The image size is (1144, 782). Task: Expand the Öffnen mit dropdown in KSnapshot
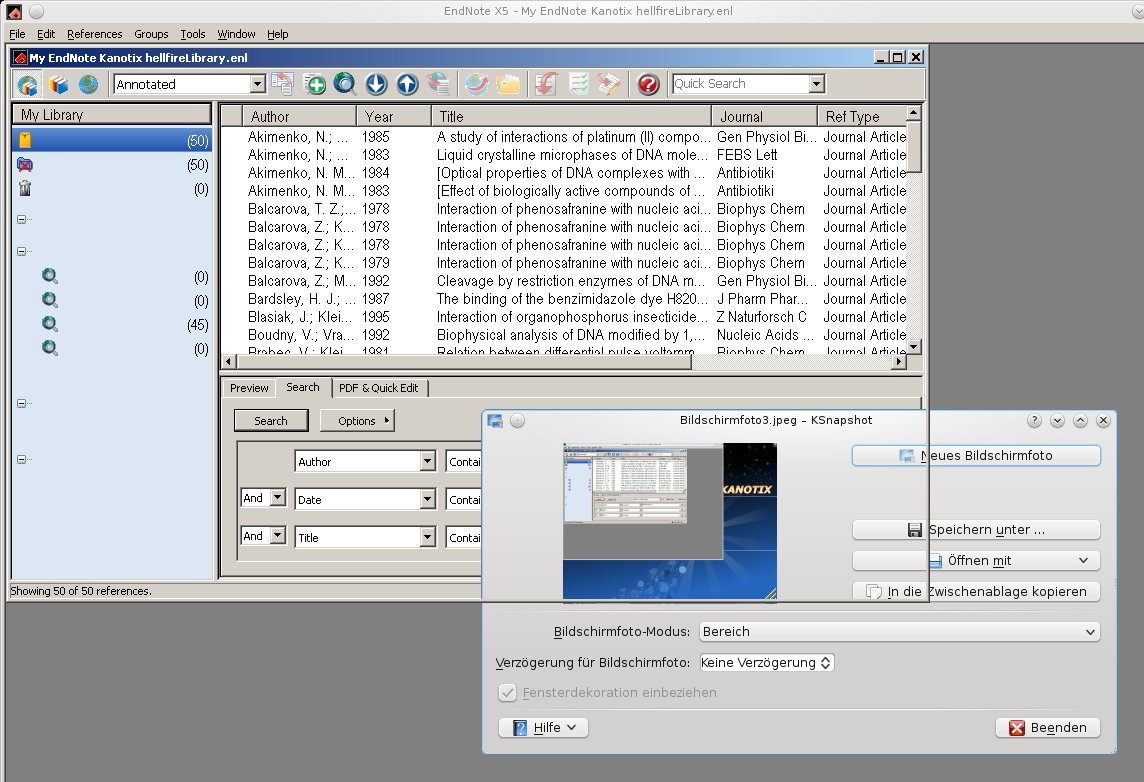tap(1083, 560)
